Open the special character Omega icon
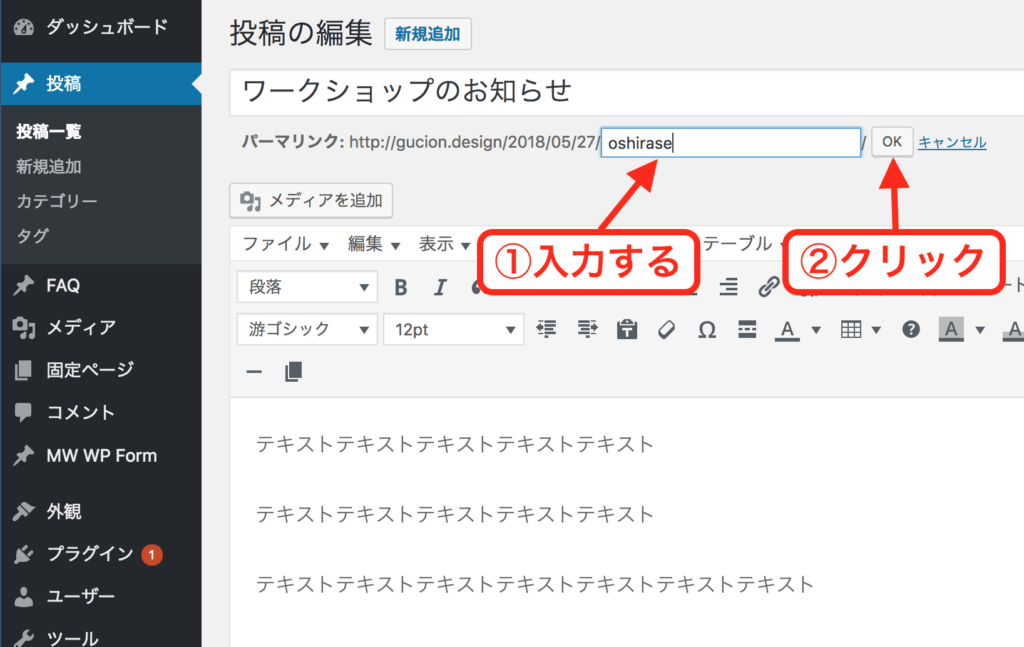The height and width of the screenshot is (647, 1024). pyautogui.click(x=706, y=329)
